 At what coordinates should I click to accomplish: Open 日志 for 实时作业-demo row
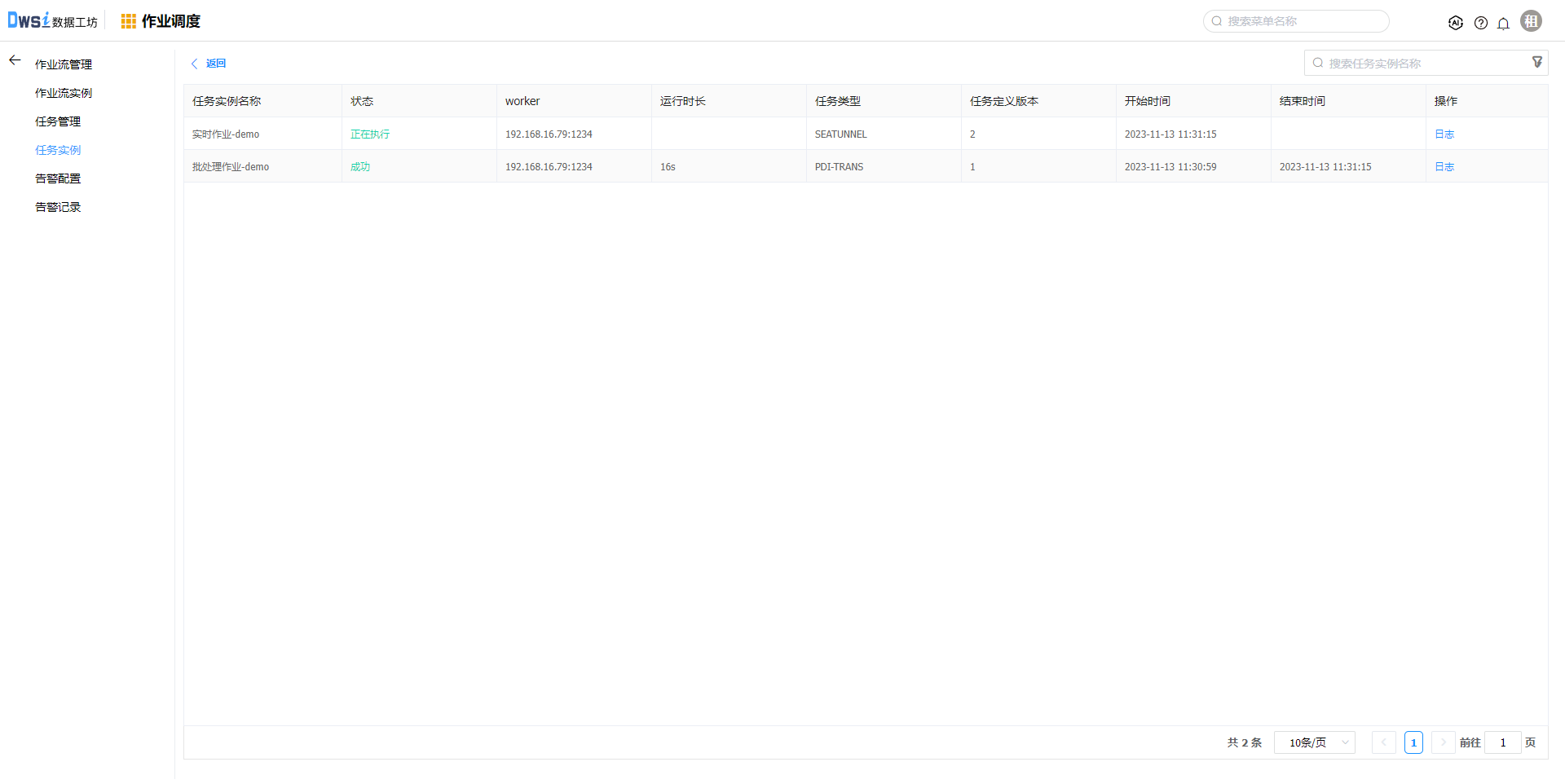point(1444,134)
